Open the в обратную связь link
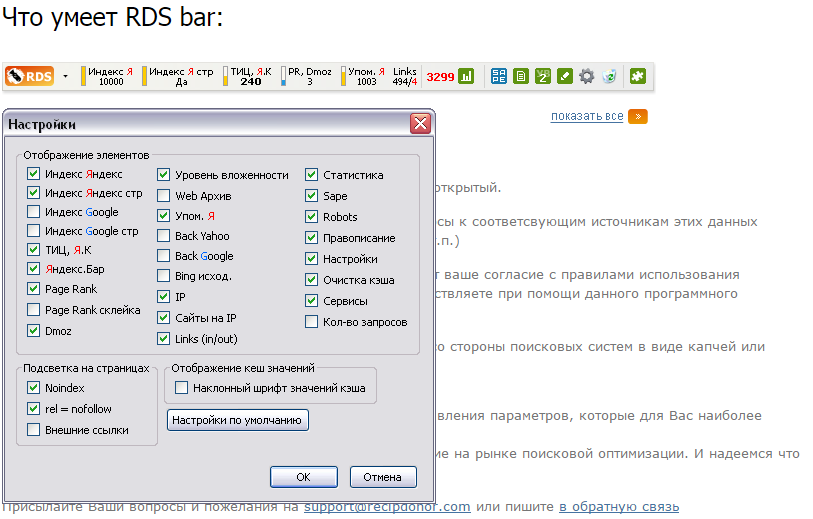The image size is (813, 519). [x=619, y=507]
